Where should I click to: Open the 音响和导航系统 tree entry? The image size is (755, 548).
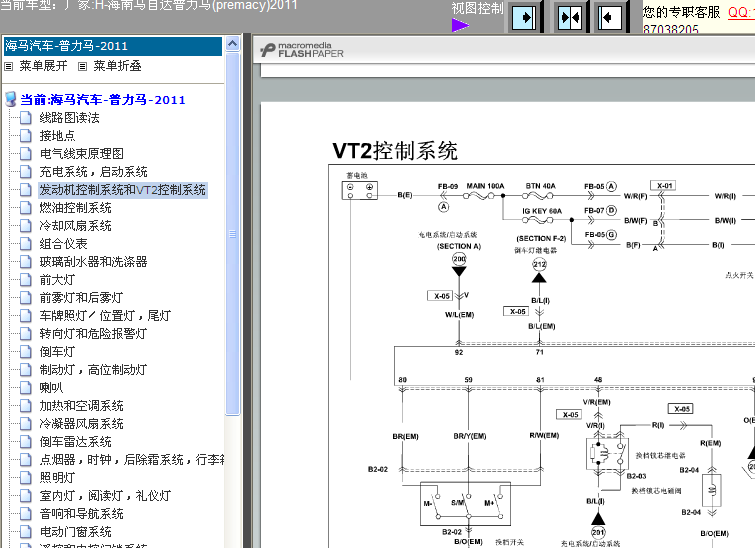click(81, 514)
